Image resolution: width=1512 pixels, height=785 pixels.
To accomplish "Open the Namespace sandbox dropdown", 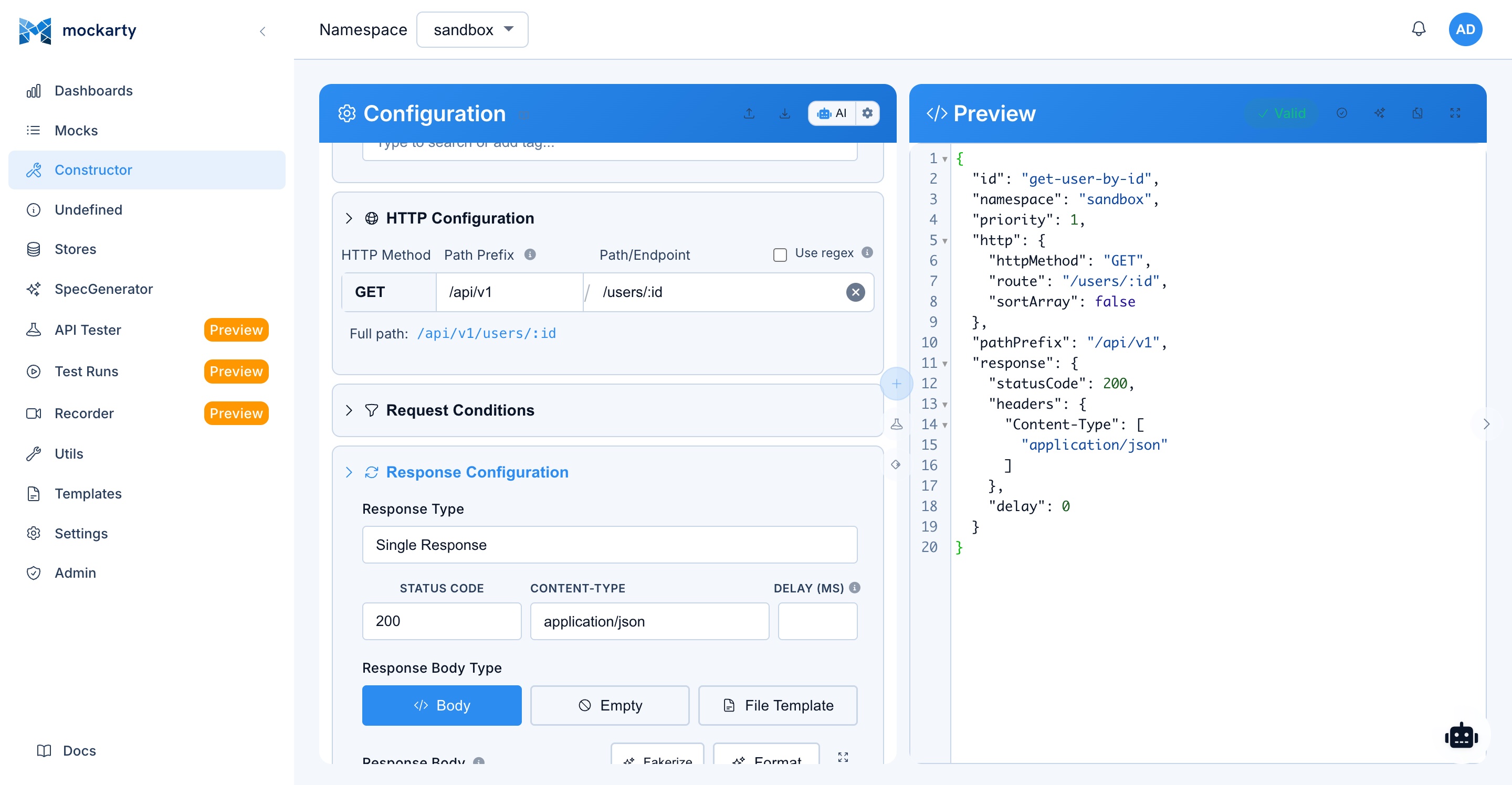I will [x=472, y=30].
